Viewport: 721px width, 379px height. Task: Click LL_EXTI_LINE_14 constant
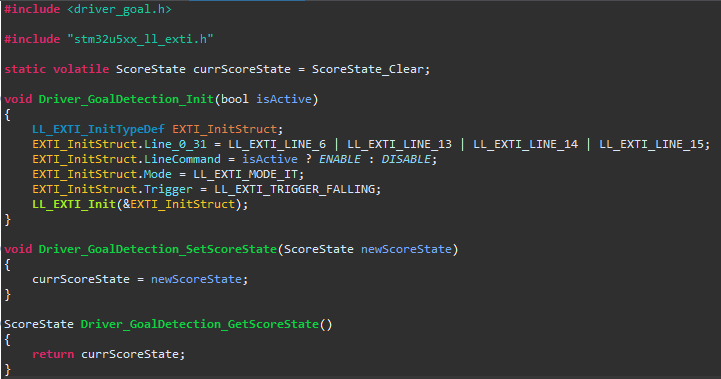click(525, 144)
